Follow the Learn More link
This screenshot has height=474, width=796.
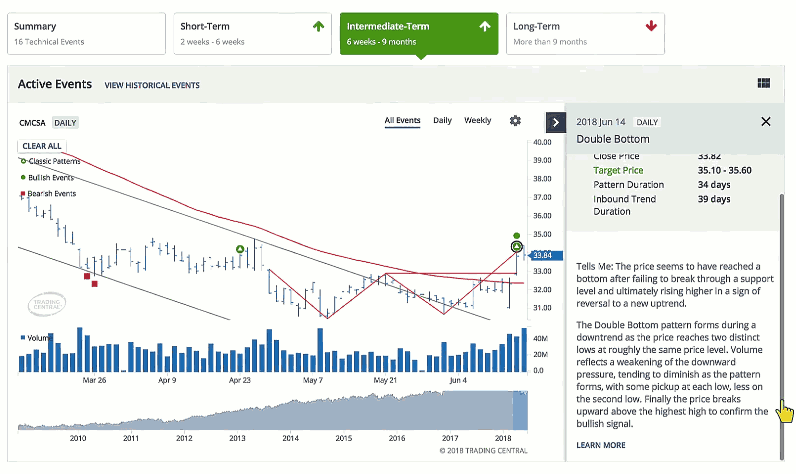[601, 445]
